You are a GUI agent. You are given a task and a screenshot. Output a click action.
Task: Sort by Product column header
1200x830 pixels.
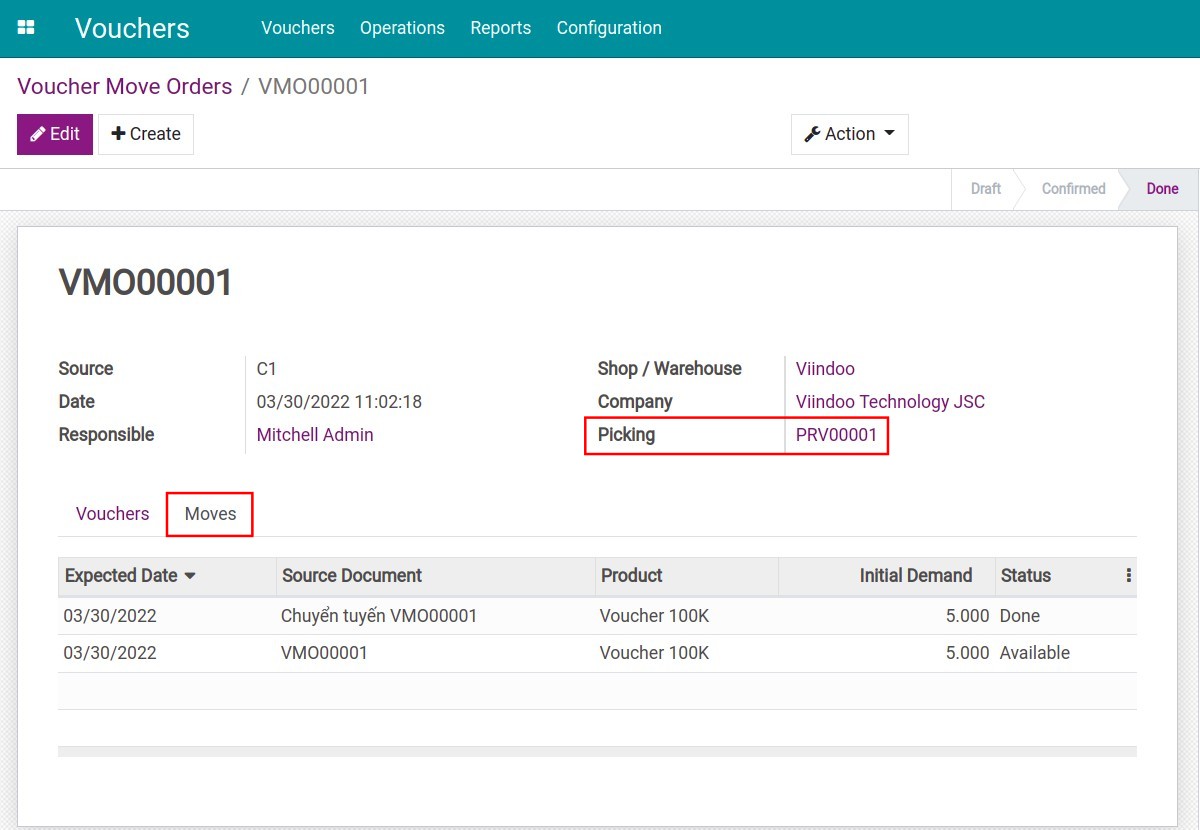click(686, 576)
